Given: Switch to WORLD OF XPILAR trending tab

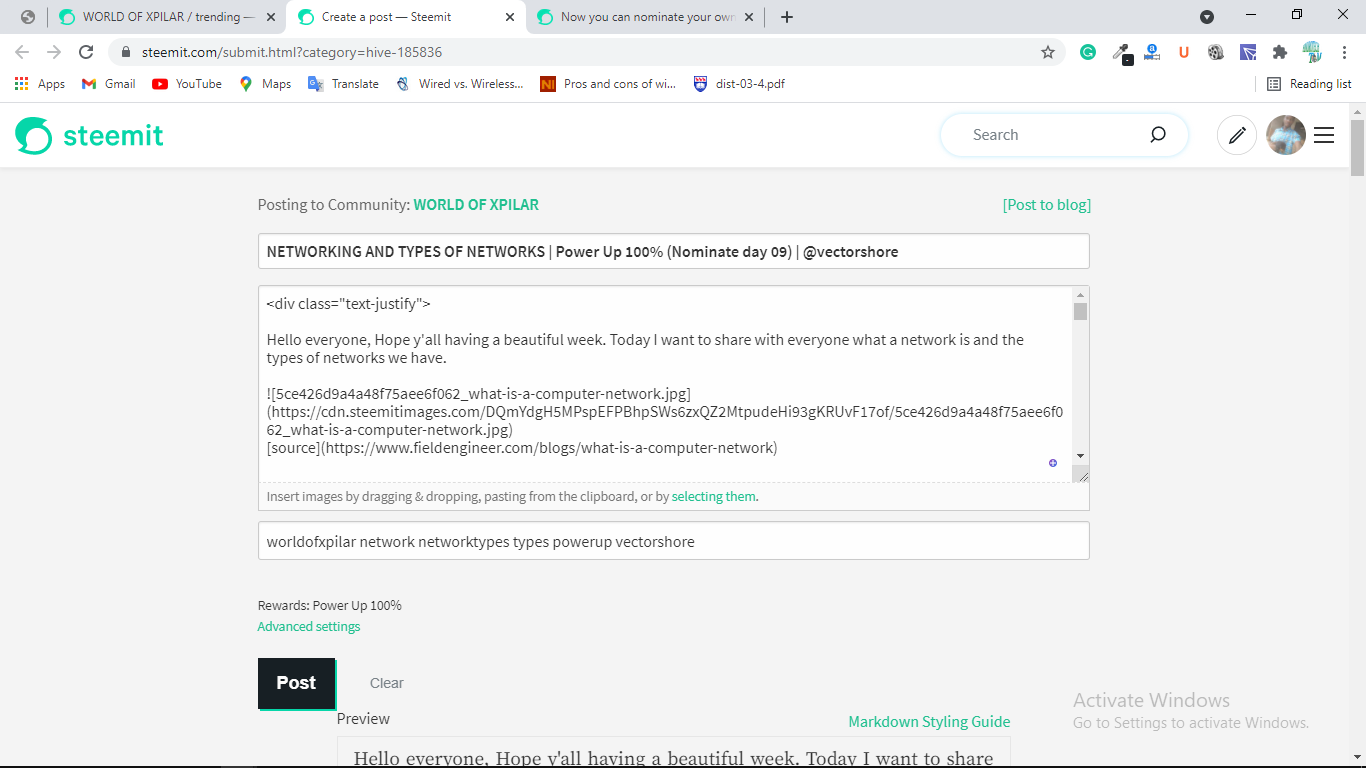Looking at the screenshot, I should point(165,17).
